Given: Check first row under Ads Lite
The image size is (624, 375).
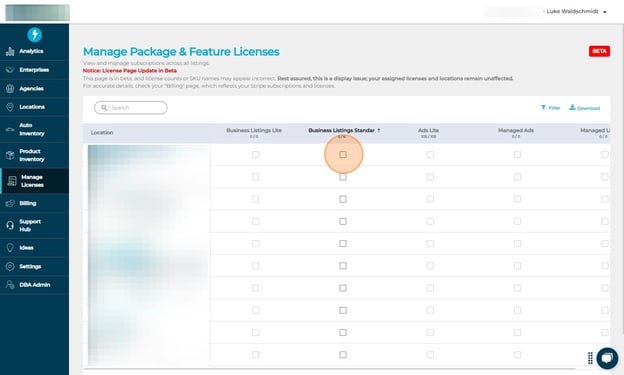Looking at the screenshot, I should (430, 154).
